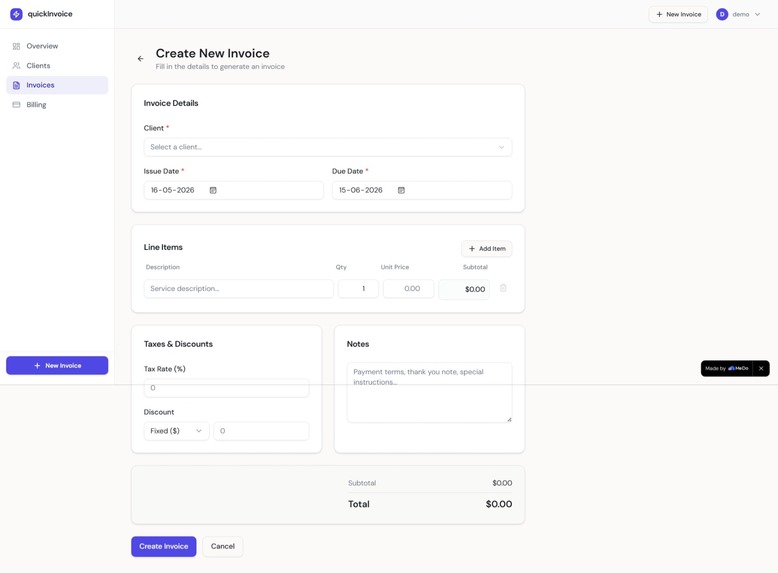Click the Add Item button

487,249
